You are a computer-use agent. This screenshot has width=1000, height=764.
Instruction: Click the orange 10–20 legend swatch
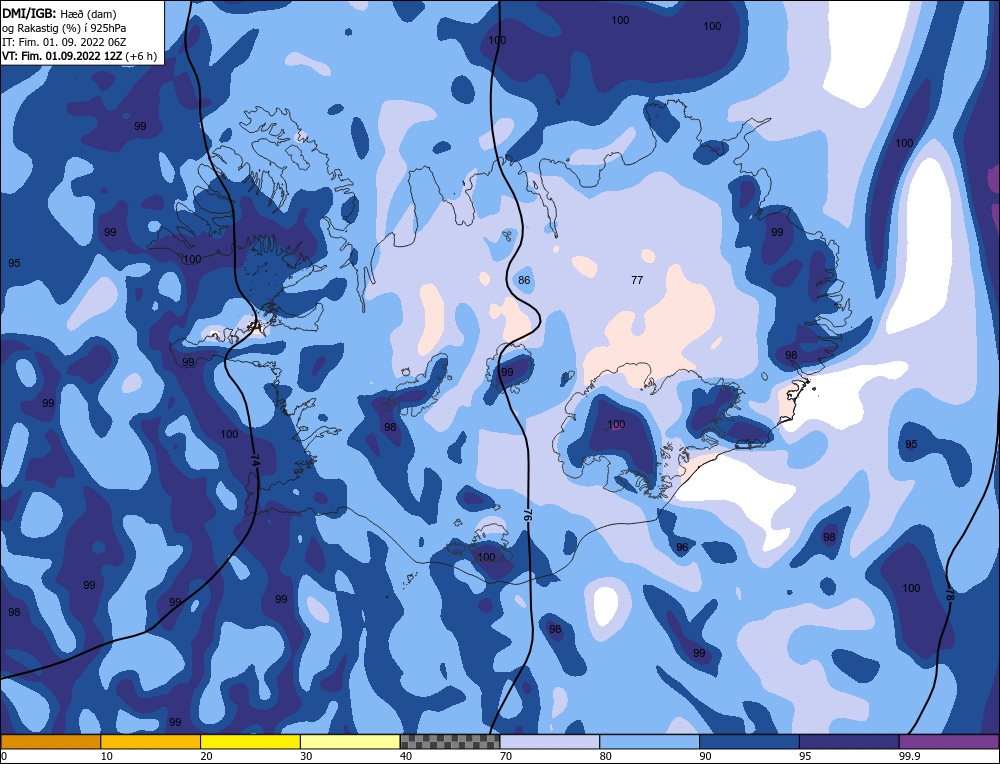pyautogui.click(x=151, y=742)
